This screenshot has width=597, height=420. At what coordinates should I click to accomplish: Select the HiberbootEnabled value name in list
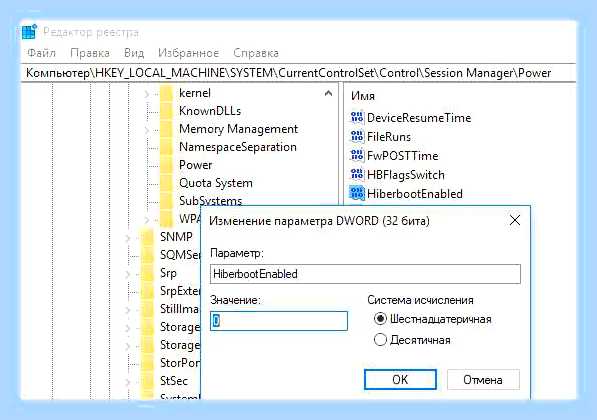(415, 194)
